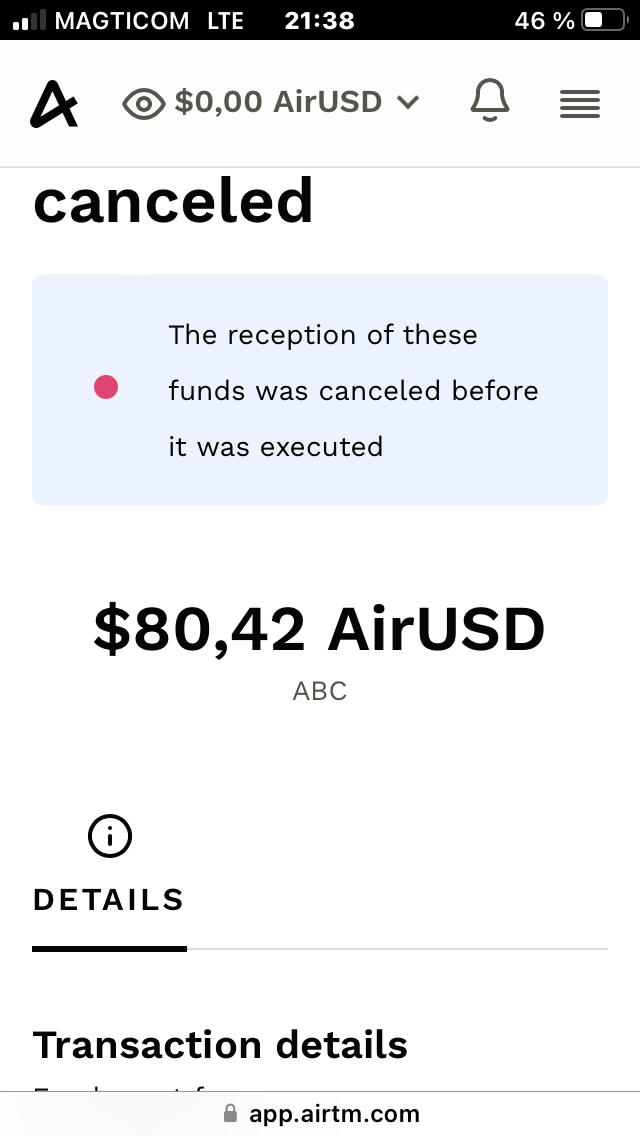Select the app.airtm.com address text
The image size is (640, 1136).
click(334, 1114)
